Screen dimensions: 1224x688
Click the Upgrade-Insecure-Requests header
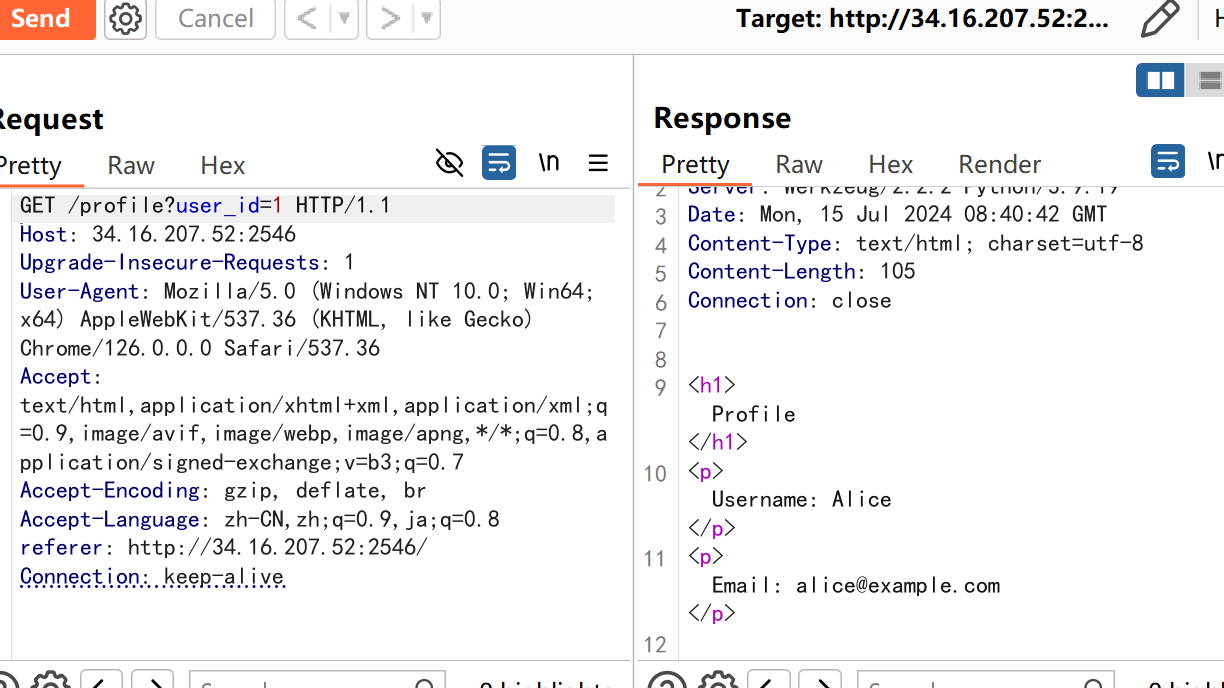187,263
